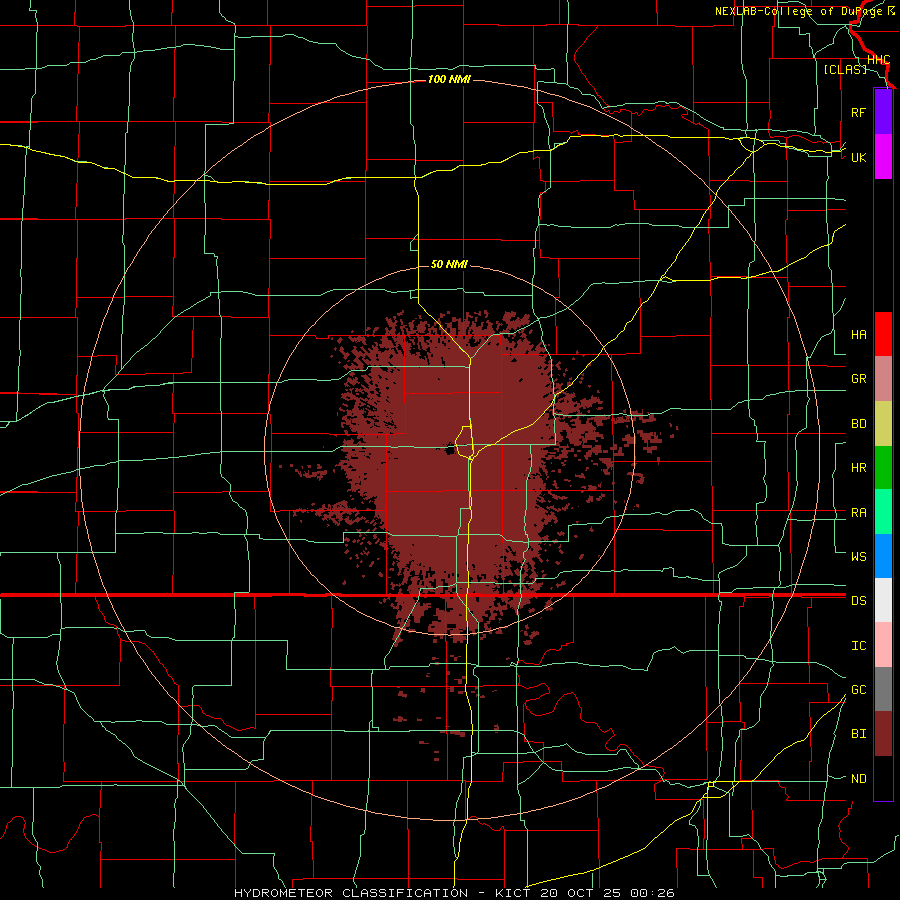The height and width of the screenshot is (900, 900).
Task: Click the KICT station identifier
Action: (514, 893)
